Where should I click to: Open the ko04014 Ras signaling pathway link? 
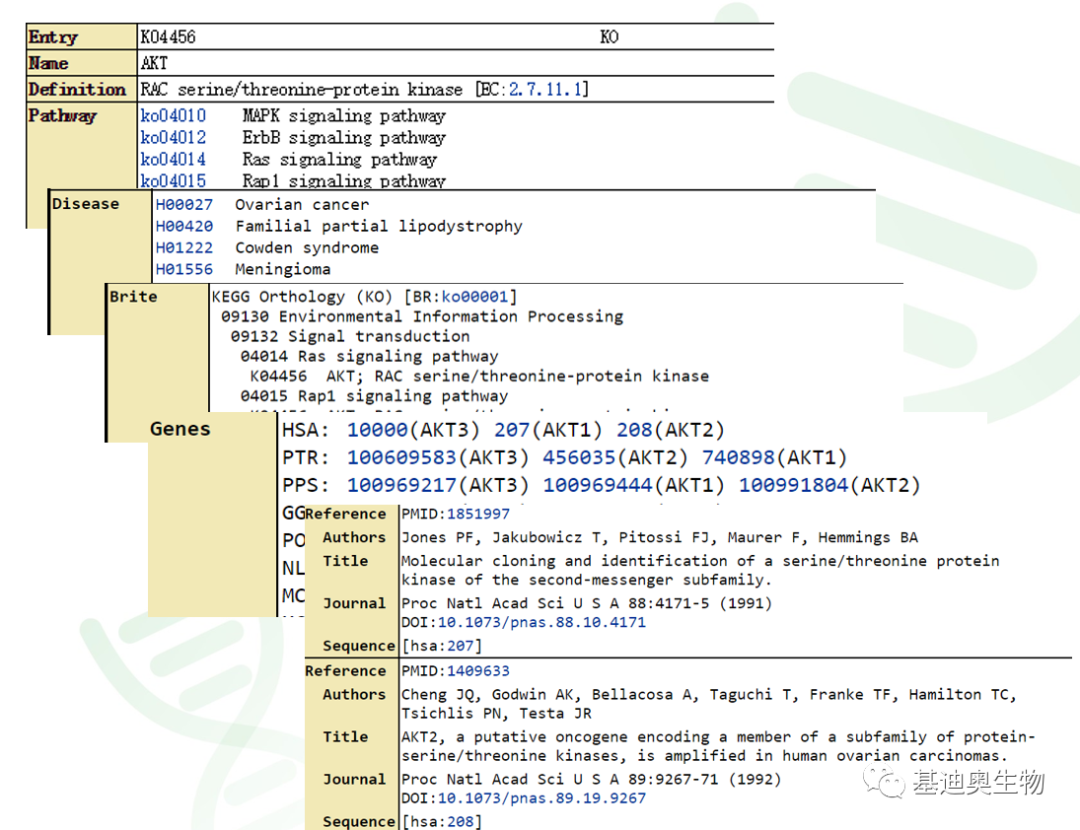click(173, 160)
